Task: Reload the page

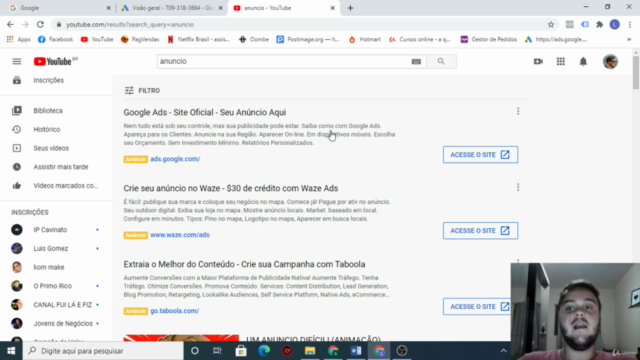Action: [x=40, y=24]
